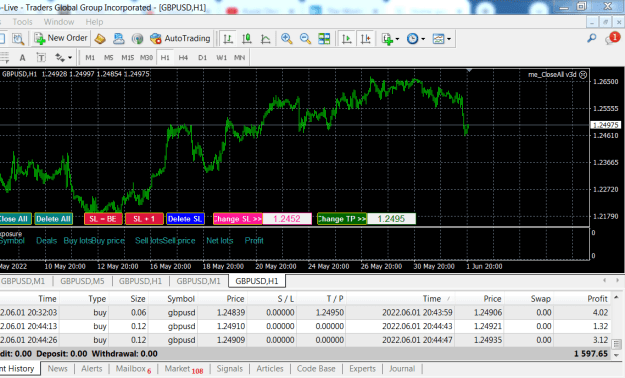Switch to M30 timeframe
The width and height of the screenshot is (625, 378).
146,57
